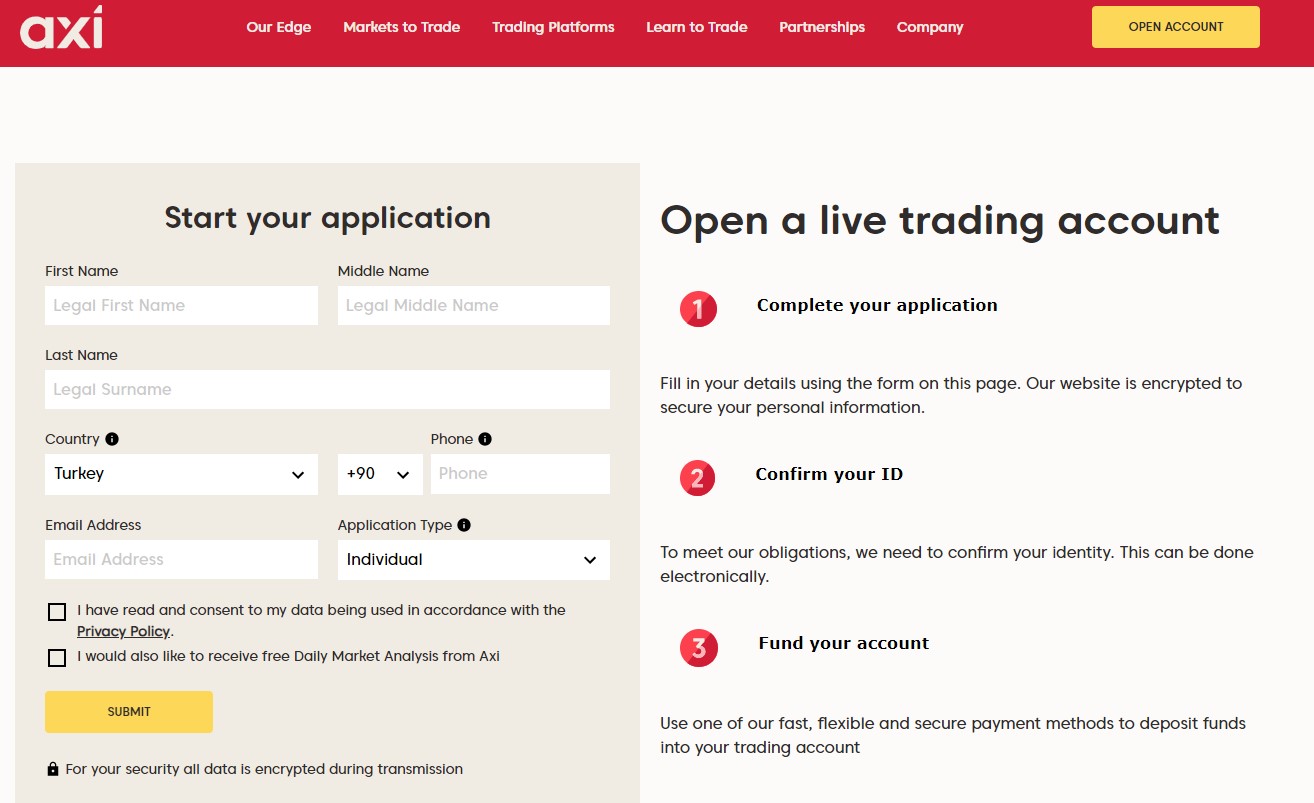This screenshot has width=1314, height=803.
Task: Check the Privacy Policy consent checkbox
Action: coord(57,612)
